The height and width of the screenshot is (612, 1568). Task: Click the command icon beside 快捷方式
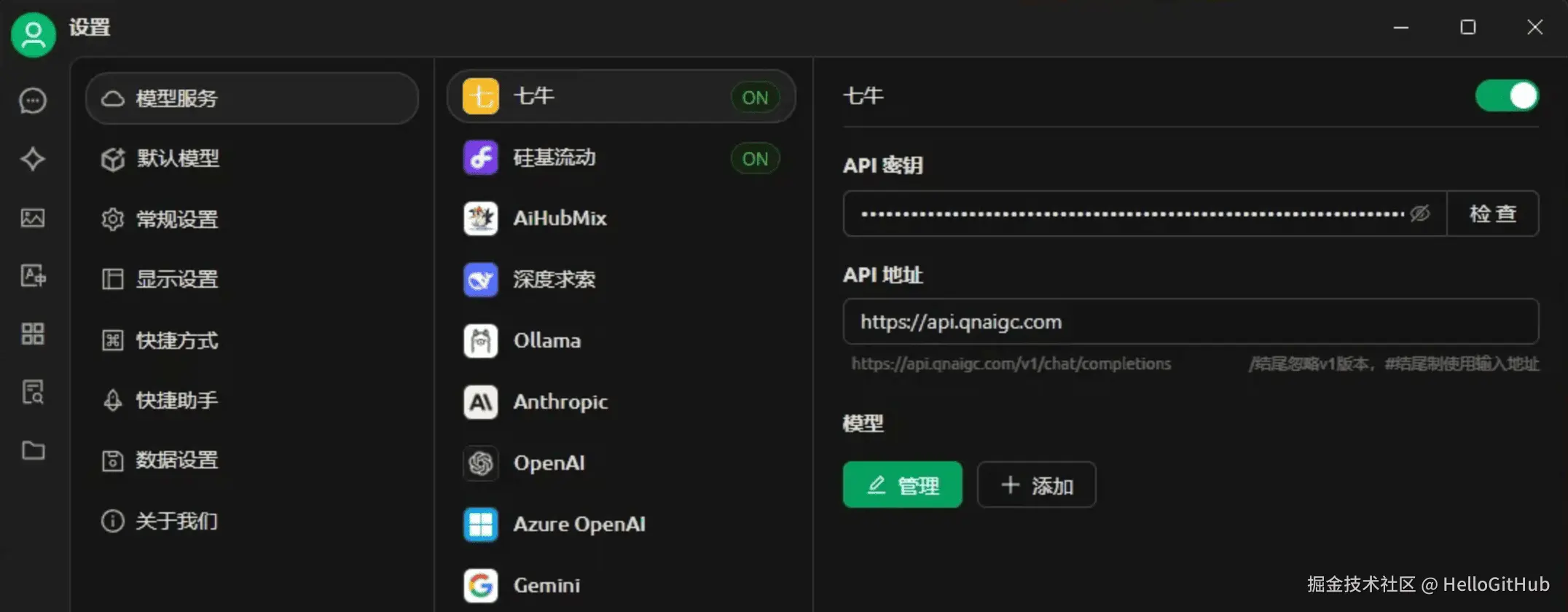tap(113, 340)
